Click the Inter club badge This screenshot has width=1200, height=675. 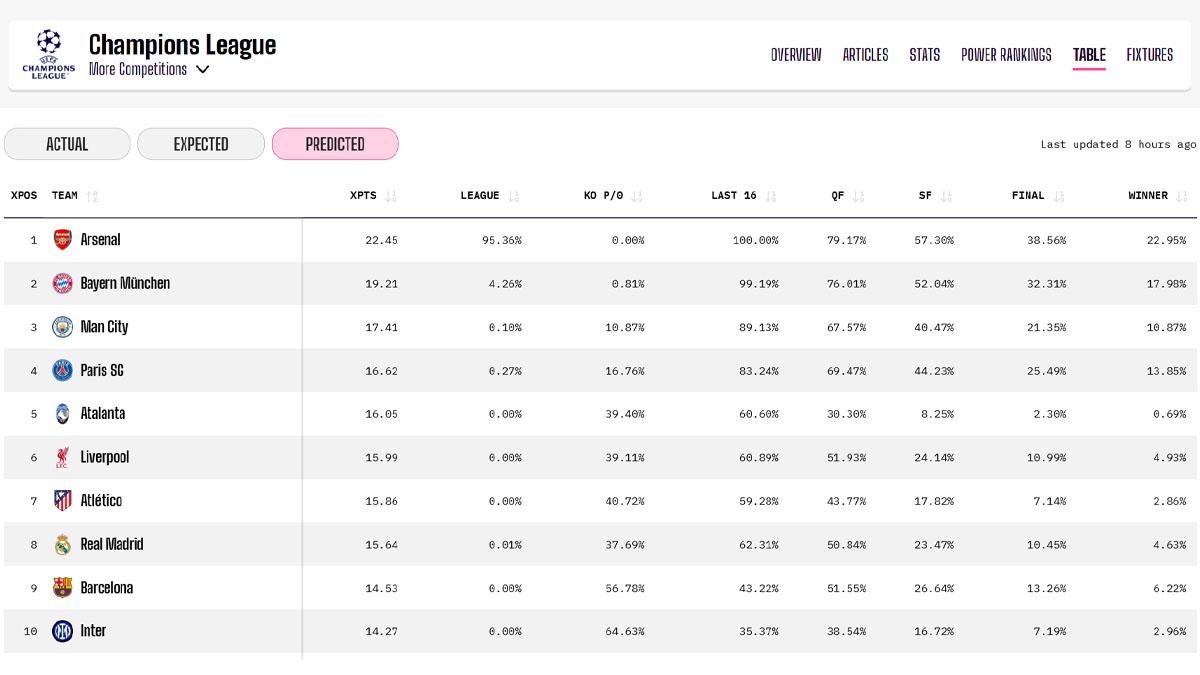(x=63, y=631)
